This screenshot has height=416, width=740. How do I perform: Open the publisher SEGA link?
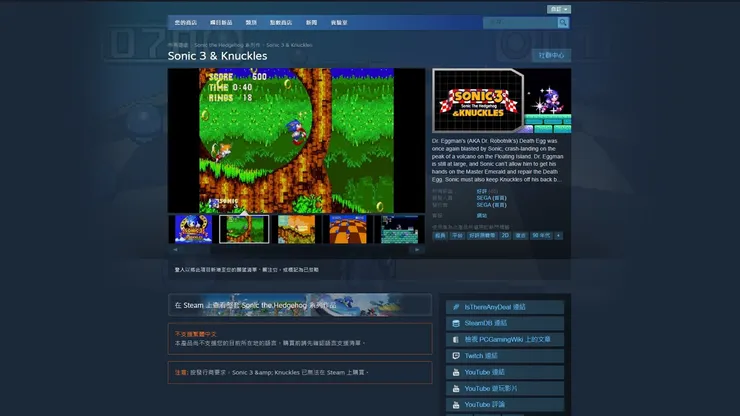pyautogui.click(x=491, y=205)
